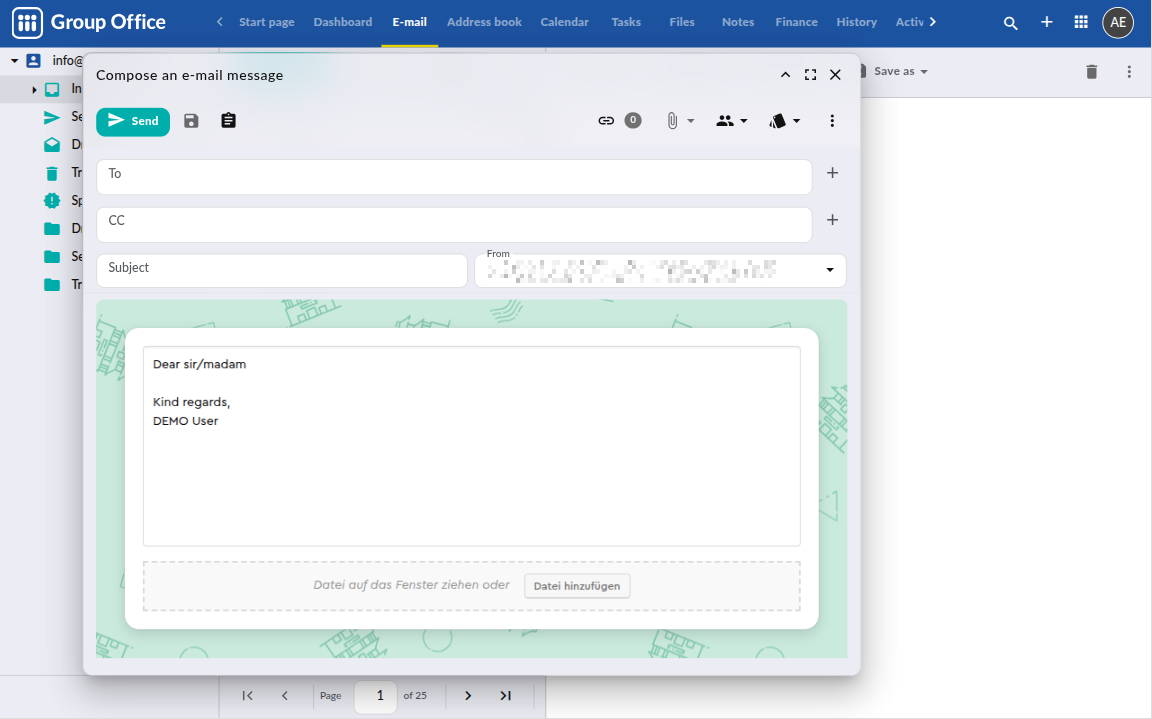Expand the Inbox folder arrow

tap(34, 90)
